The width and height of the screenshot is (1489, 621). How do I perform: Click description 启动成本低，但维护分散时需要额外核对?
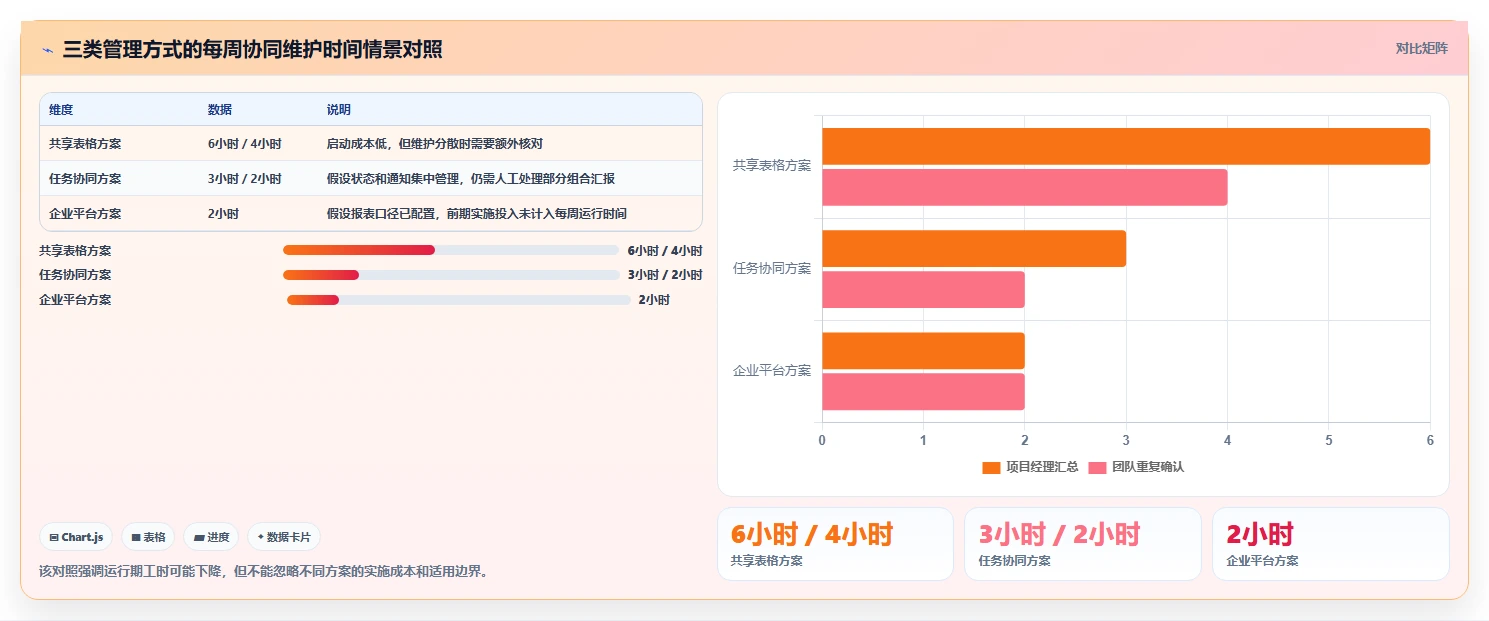435,144
